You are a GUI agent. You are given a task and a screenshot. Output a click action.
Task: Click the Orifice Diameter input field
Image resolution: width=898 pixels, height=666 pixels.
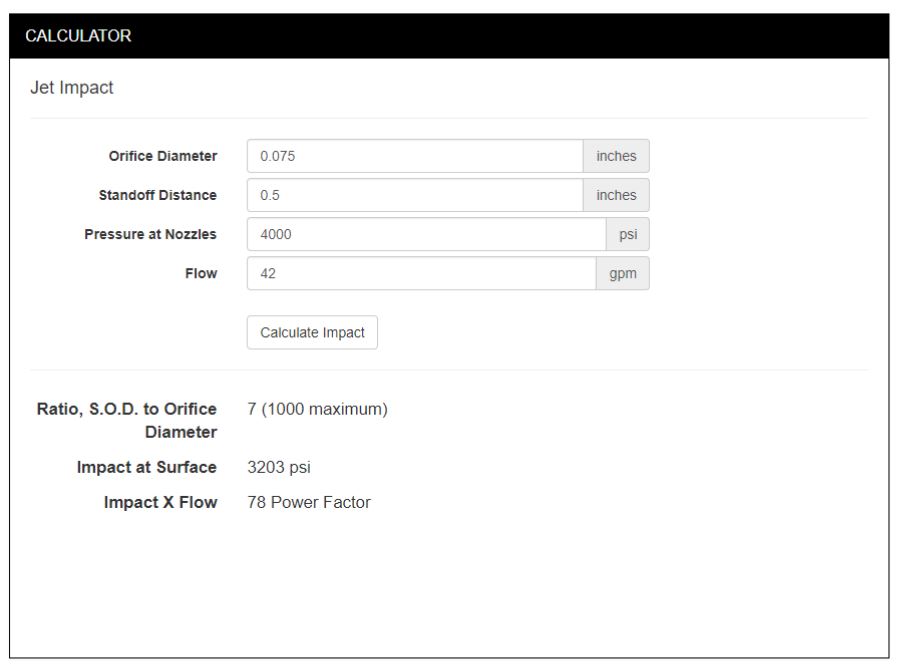pyautogui.click(x=414, y=156)
